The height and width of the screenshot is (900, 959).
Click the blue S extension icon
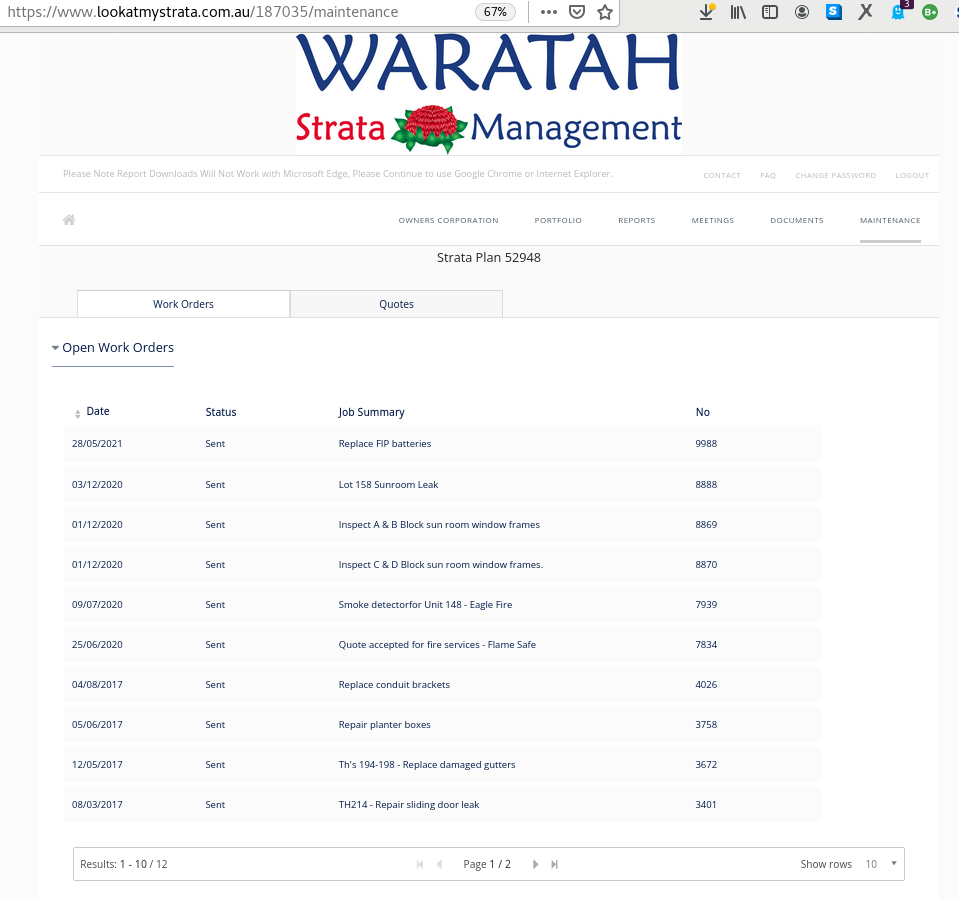834,12
